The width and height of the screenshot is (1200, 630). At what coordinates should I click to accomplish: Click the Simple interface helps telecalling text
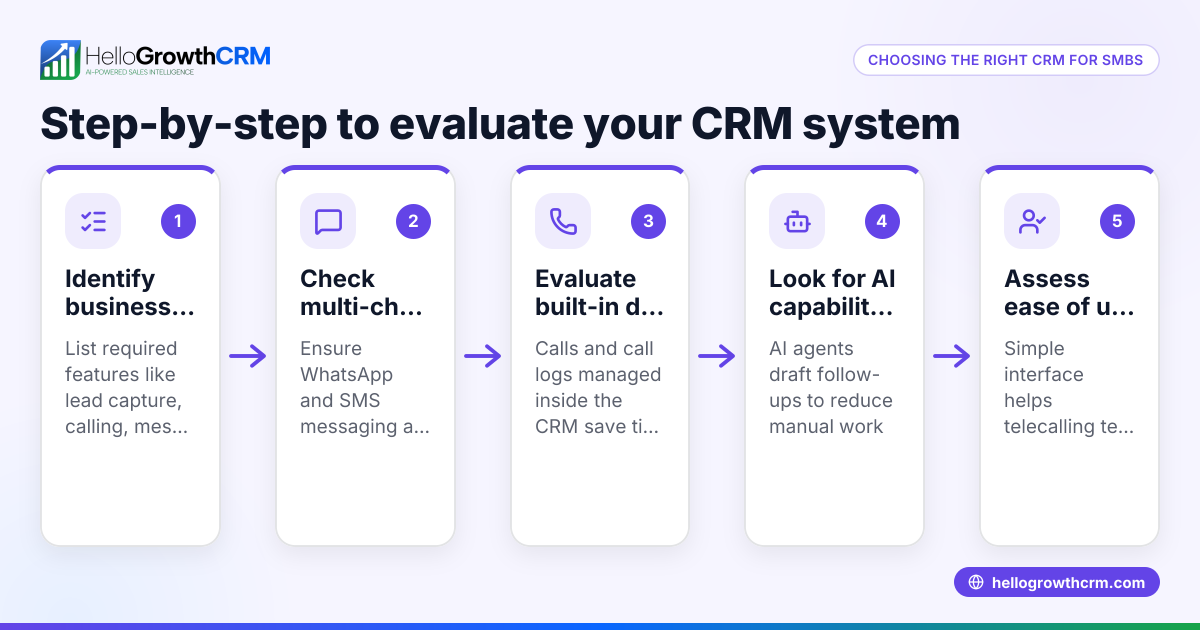point(1069,388)
